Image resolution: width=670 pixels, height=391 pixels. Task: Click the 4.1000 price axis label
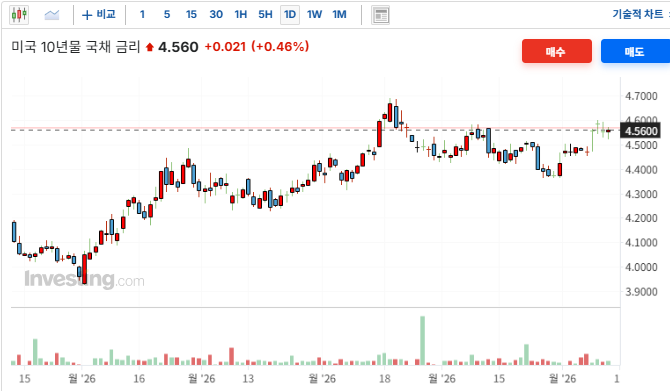point(641,243)
